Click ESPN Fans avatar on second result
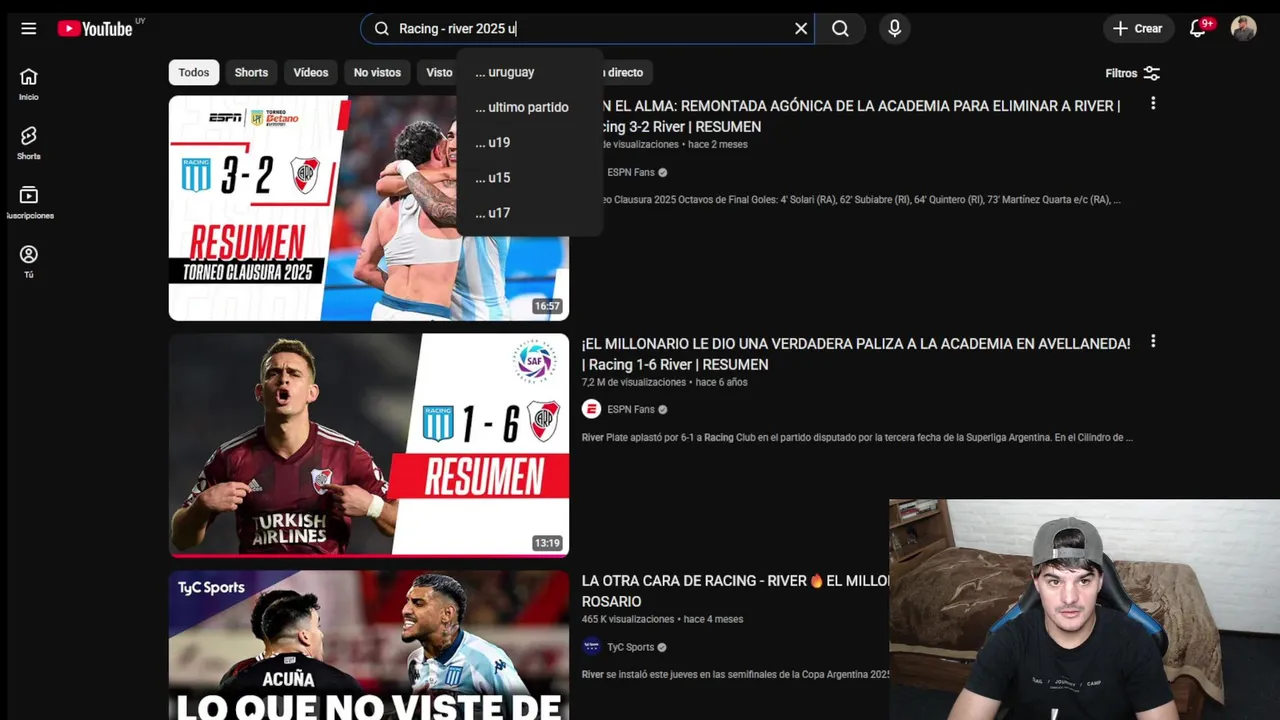The width and height of the screenshot is (1280, 720). 591,409
